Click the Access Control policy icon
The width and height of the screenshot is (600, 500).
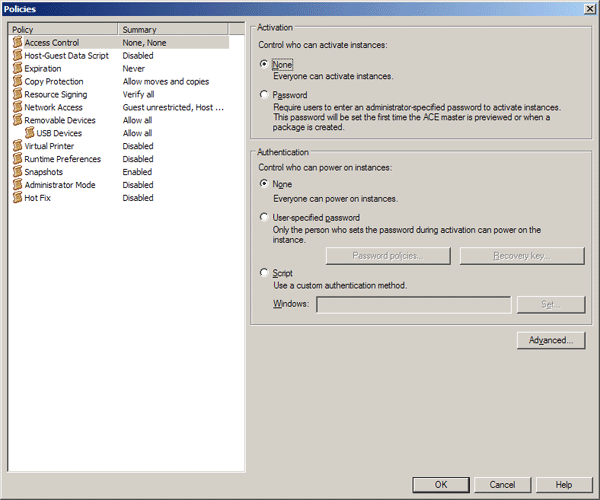17,43
